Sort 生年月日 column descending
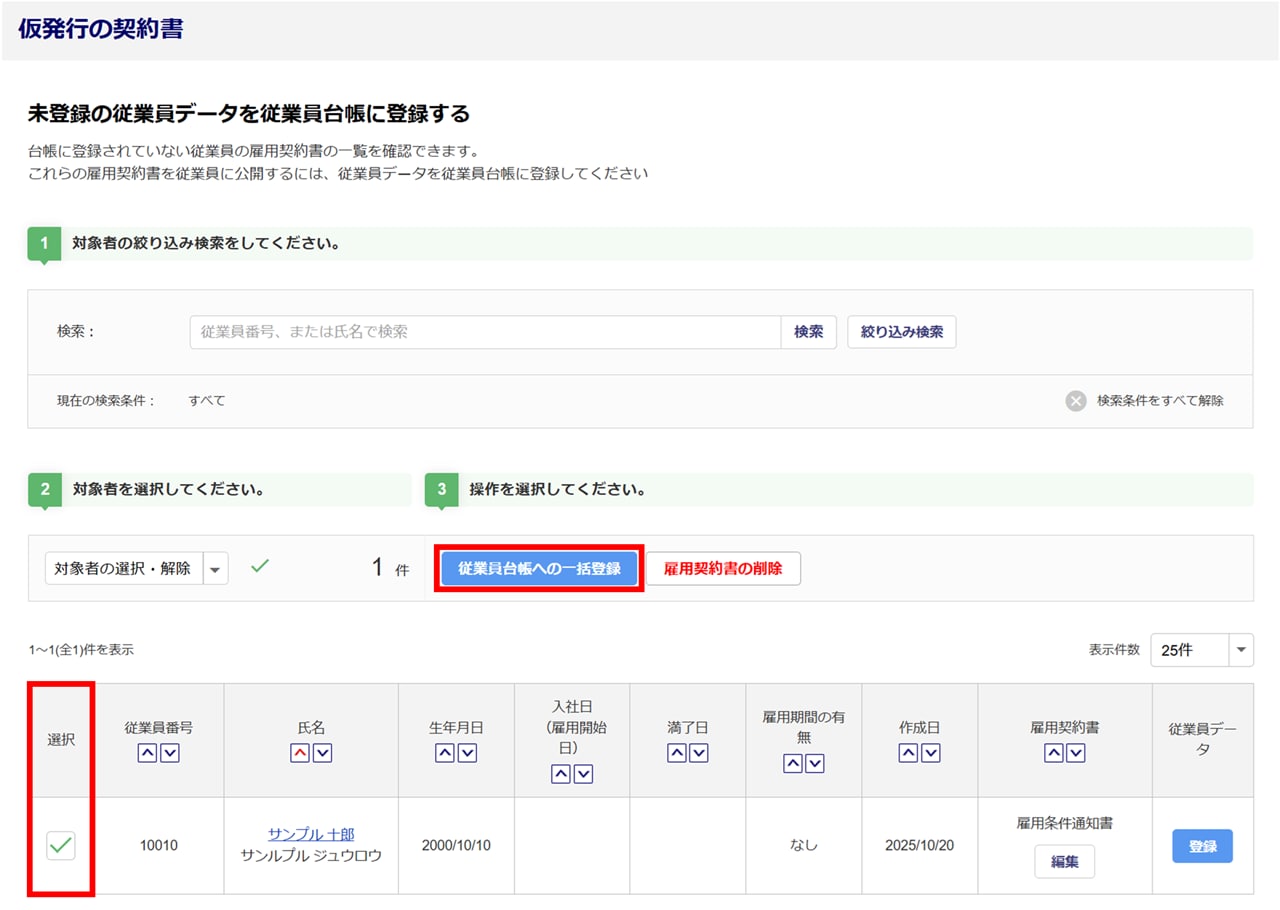This screenshot has height=910, width=1280. pyautogui.click(x=467, y=754)
